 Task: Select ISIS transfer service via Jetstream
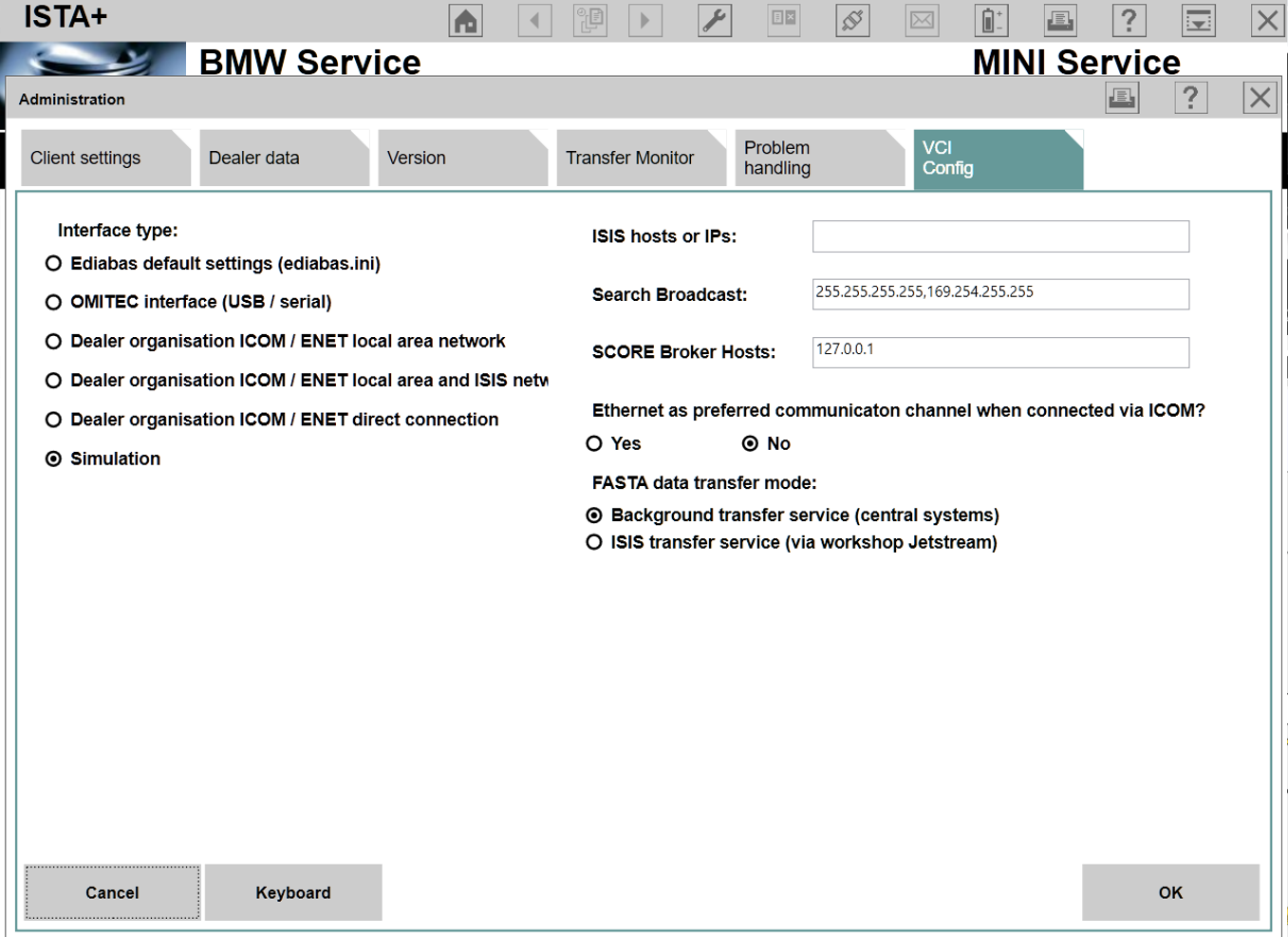(792, 542)
